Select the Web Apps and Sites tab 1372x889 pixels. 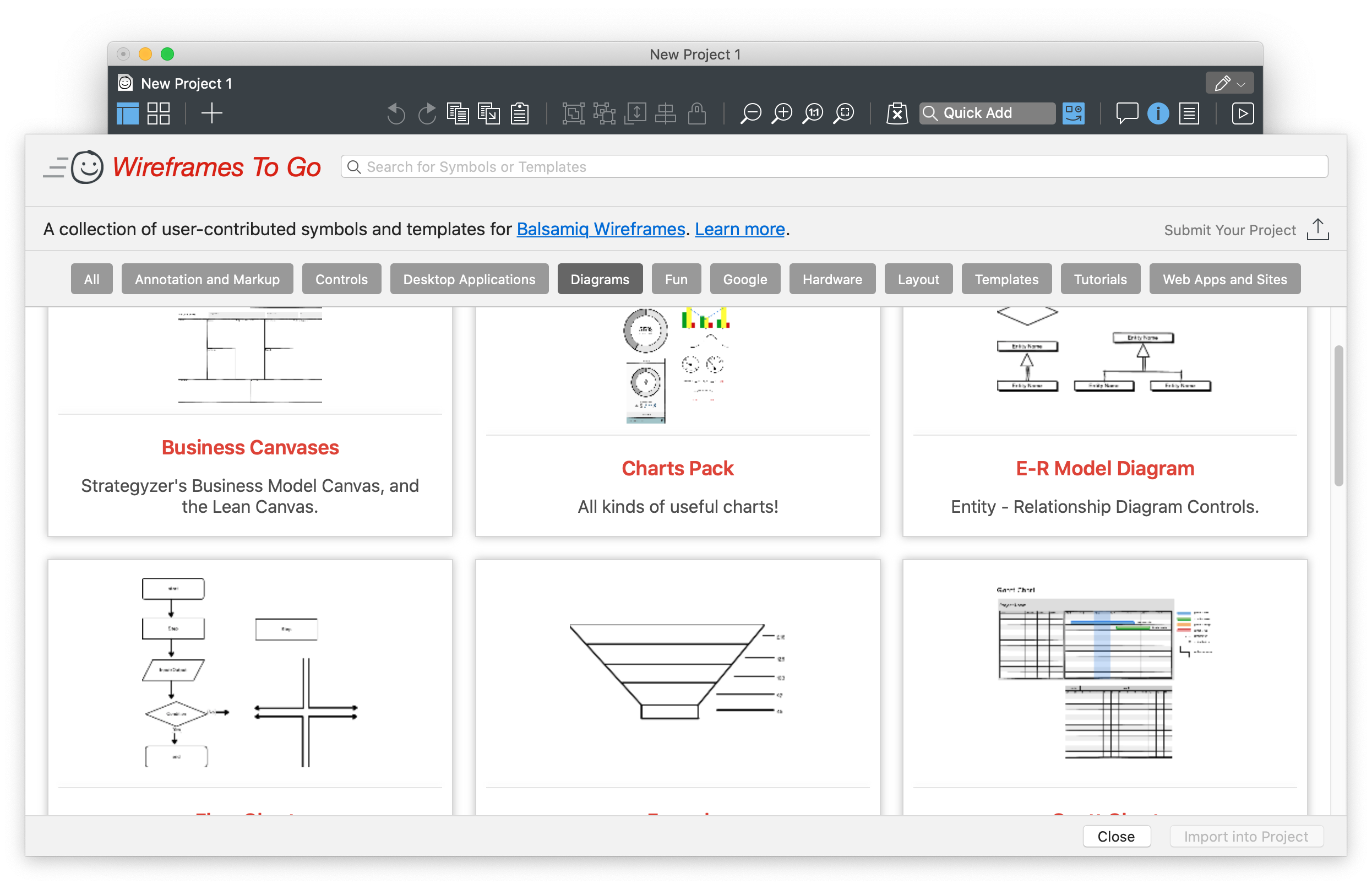[x=1224, y=279]
